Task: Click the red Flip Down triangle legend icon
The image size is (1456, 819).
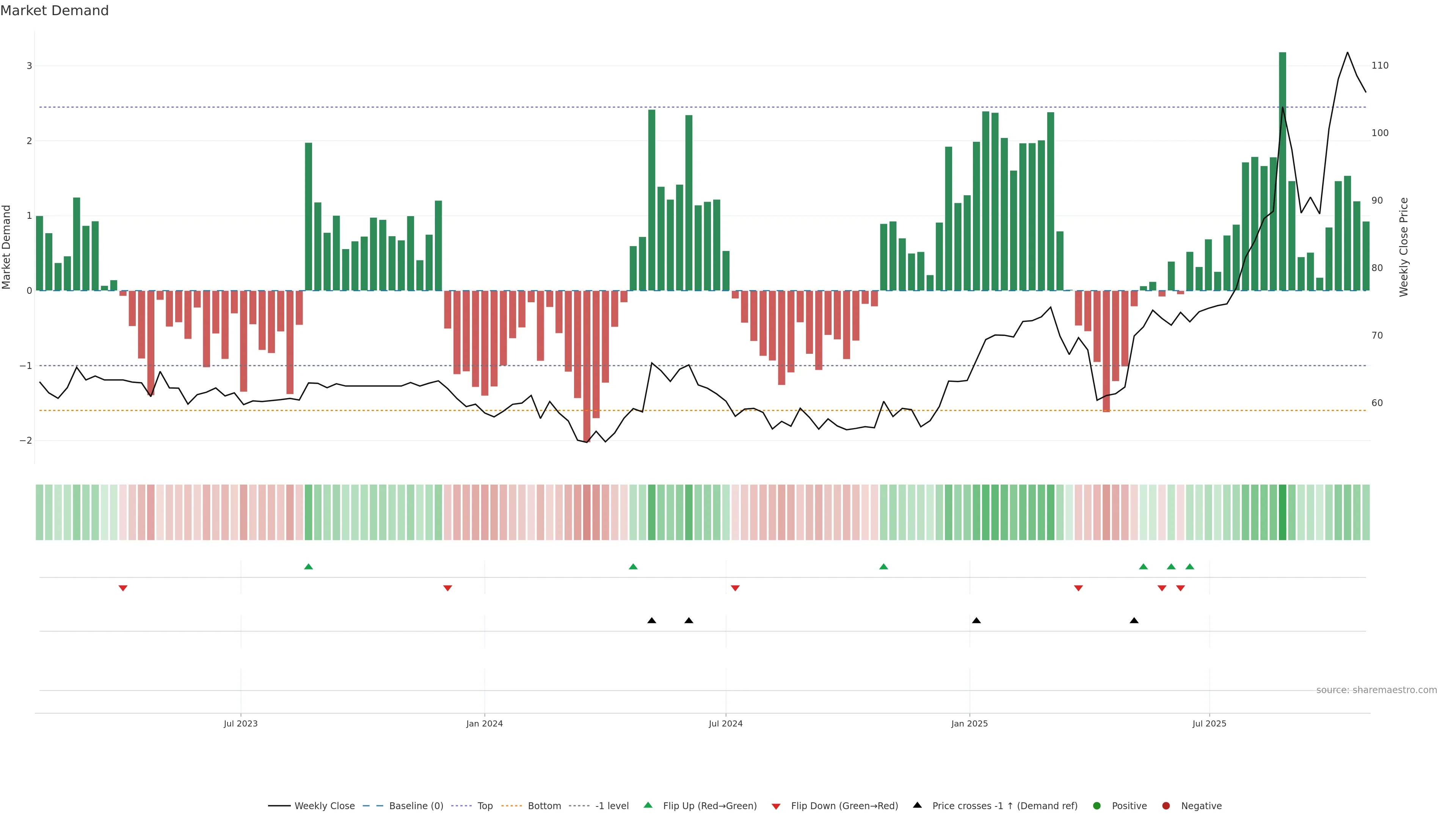Action: coord(775,806)
